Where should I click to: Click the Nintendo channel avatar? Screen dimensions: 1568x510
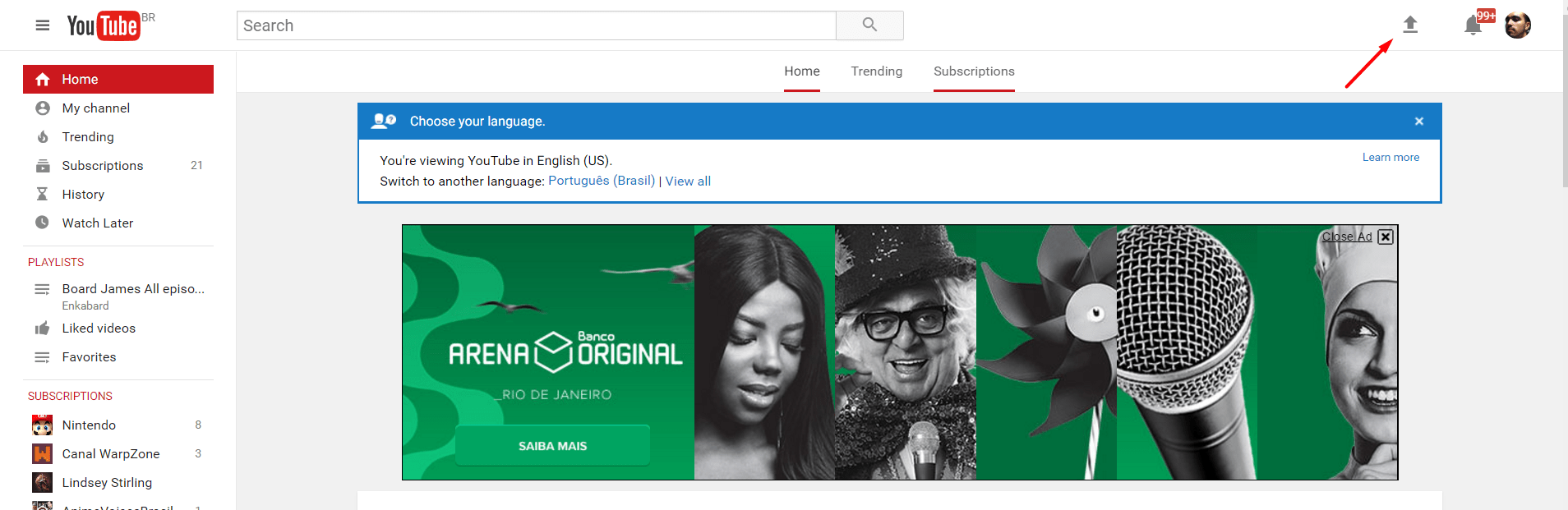[x=42, y=425]
